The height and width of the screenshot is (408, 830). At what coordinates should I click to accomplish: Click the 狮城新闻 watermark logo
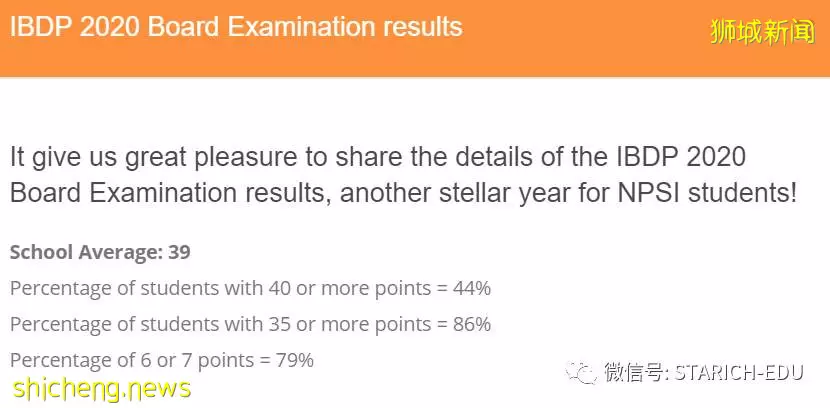pos(762,32)
